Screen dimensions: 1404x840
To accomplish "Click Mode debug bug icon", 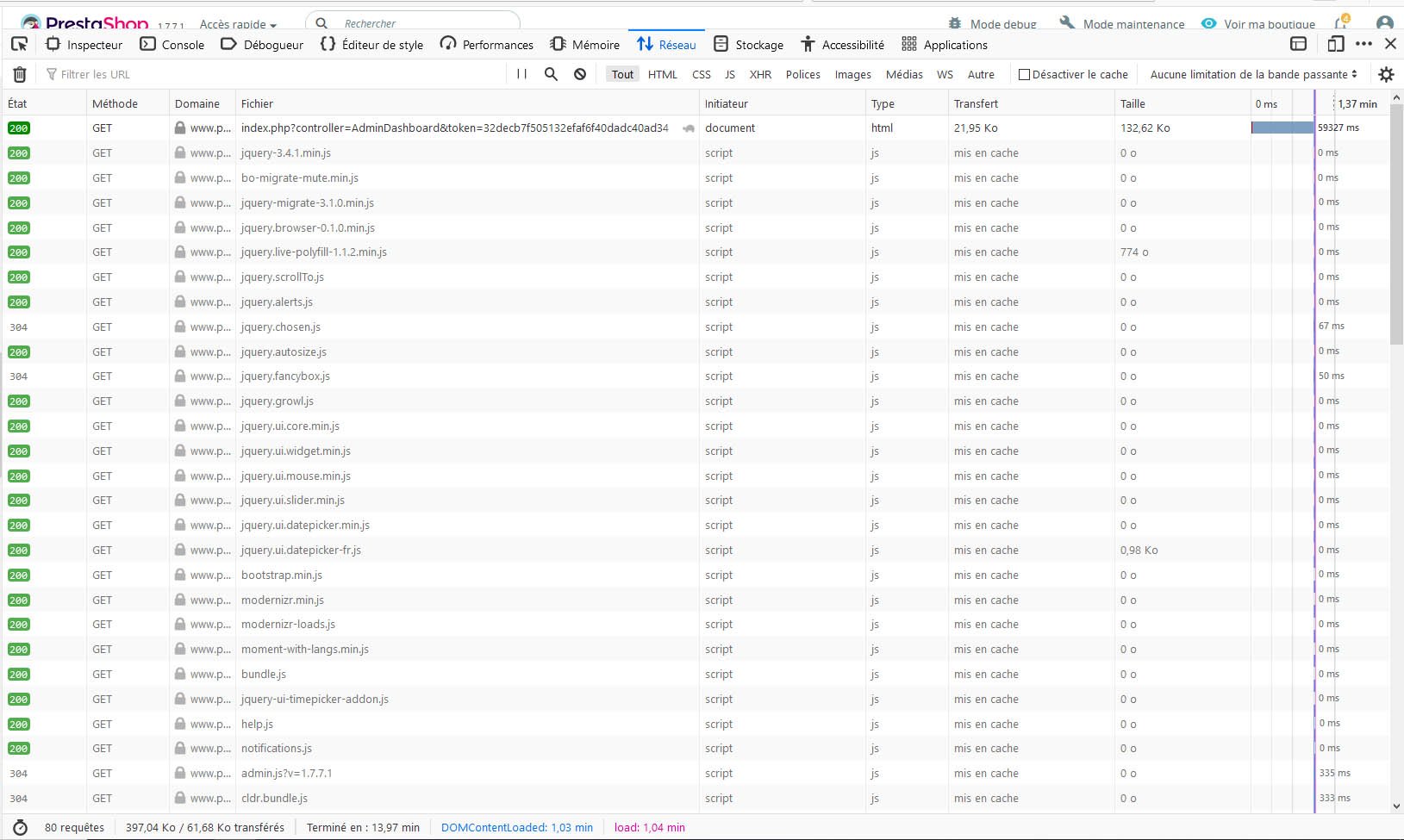I will [x=955, y=24].
